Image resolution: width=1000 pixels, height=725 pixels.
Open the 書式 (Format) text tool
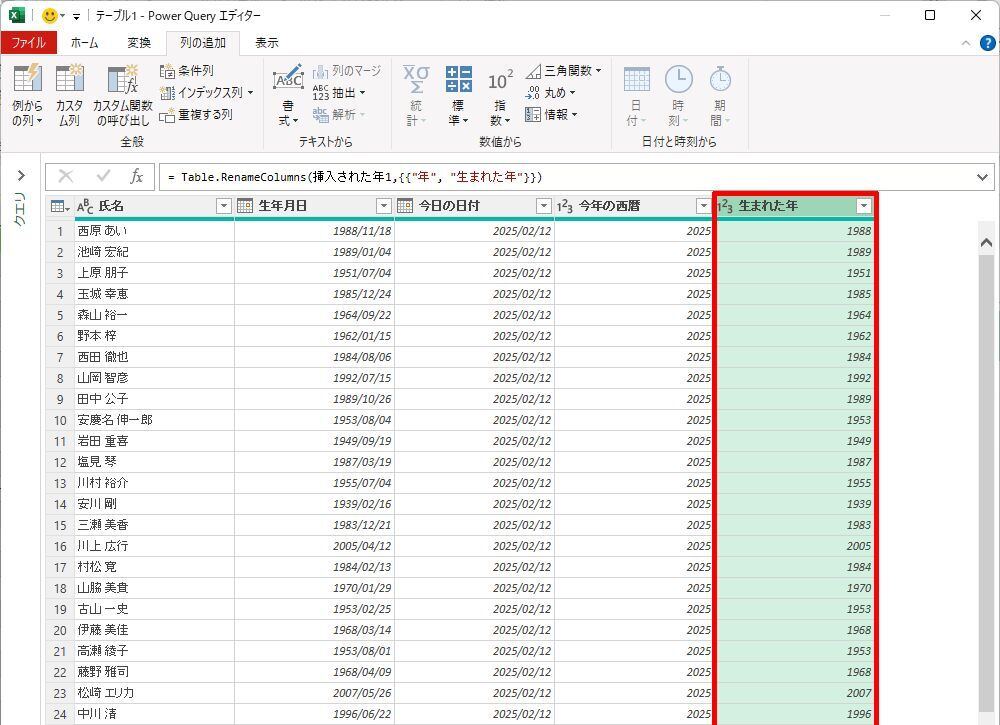pos(288,82)
